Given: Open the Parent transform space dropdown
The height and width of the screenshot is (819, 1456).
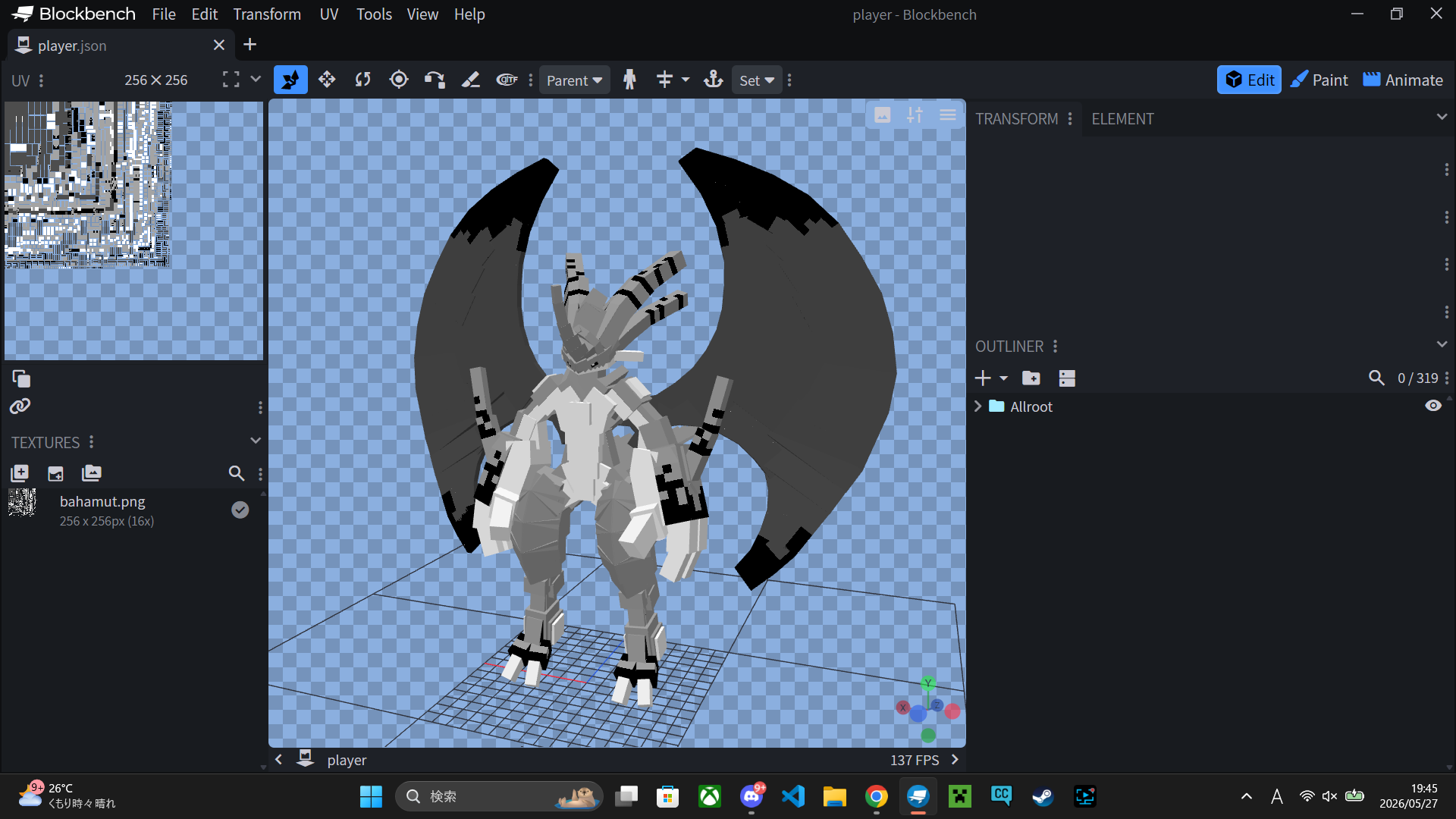Looking at the screenshot, I should coord(574,80).
